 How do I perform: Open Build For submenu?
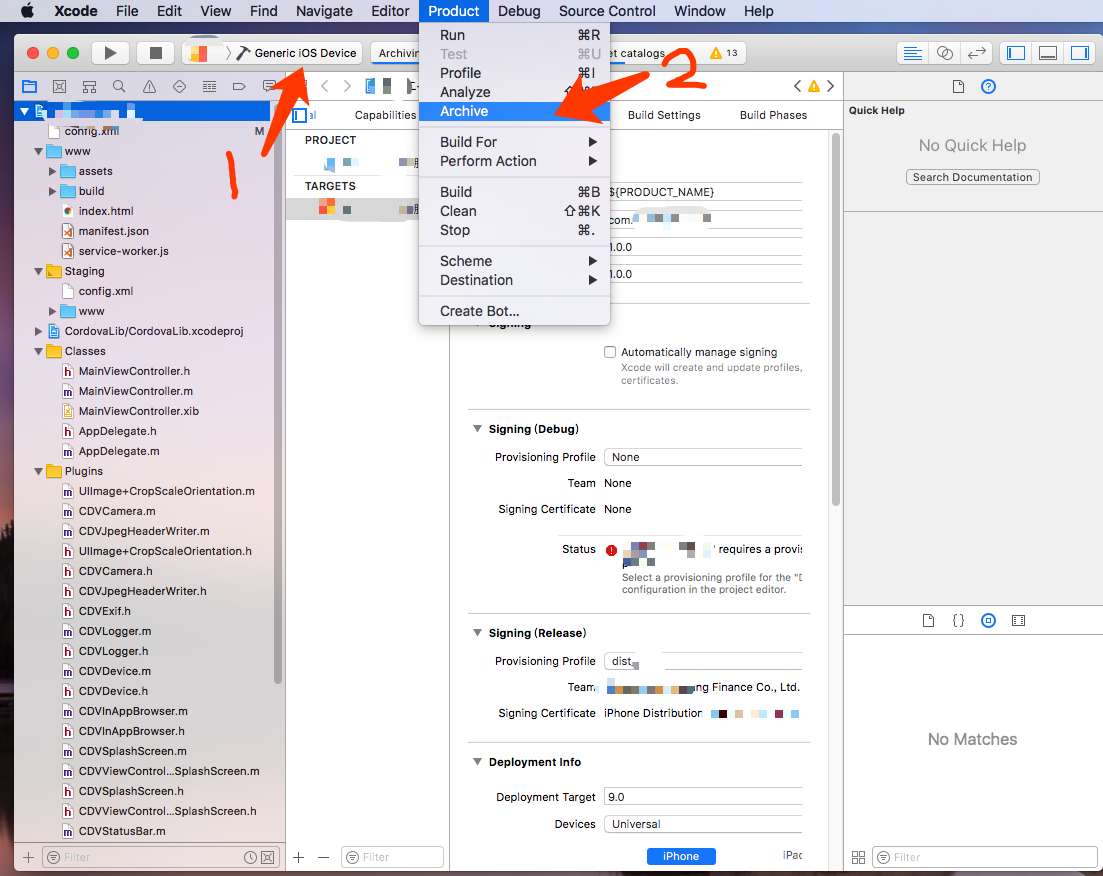click(x=514, y=142)
